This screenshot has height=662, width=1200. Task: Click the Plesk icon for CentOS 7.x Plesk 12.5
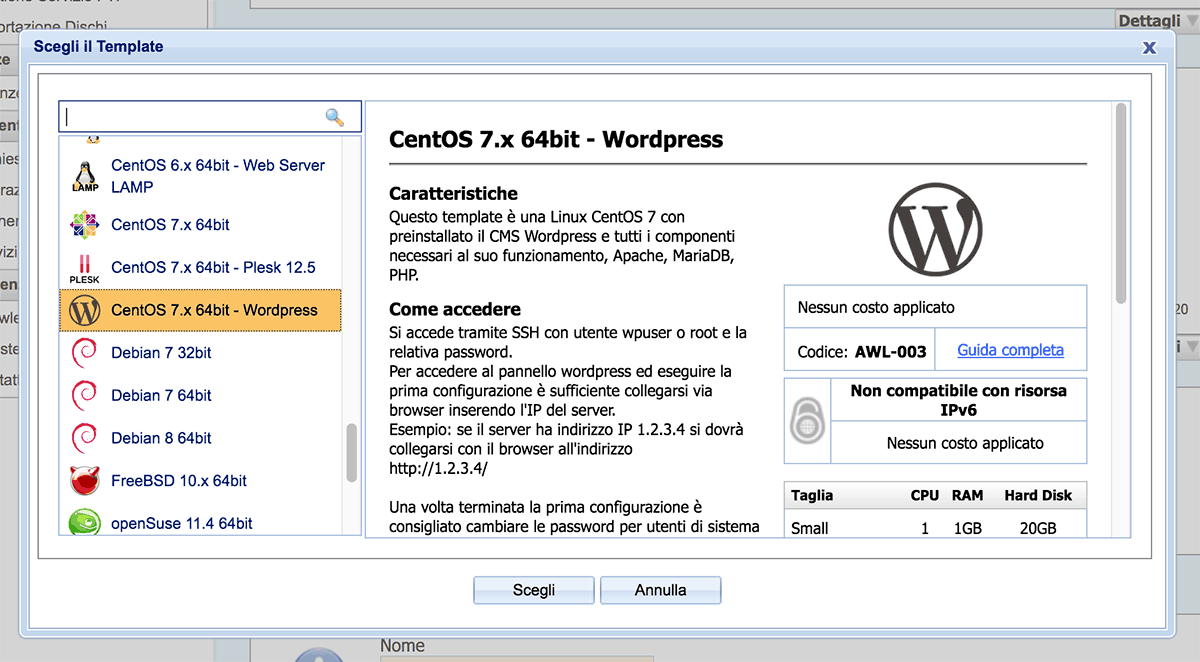tap(85, 268)
